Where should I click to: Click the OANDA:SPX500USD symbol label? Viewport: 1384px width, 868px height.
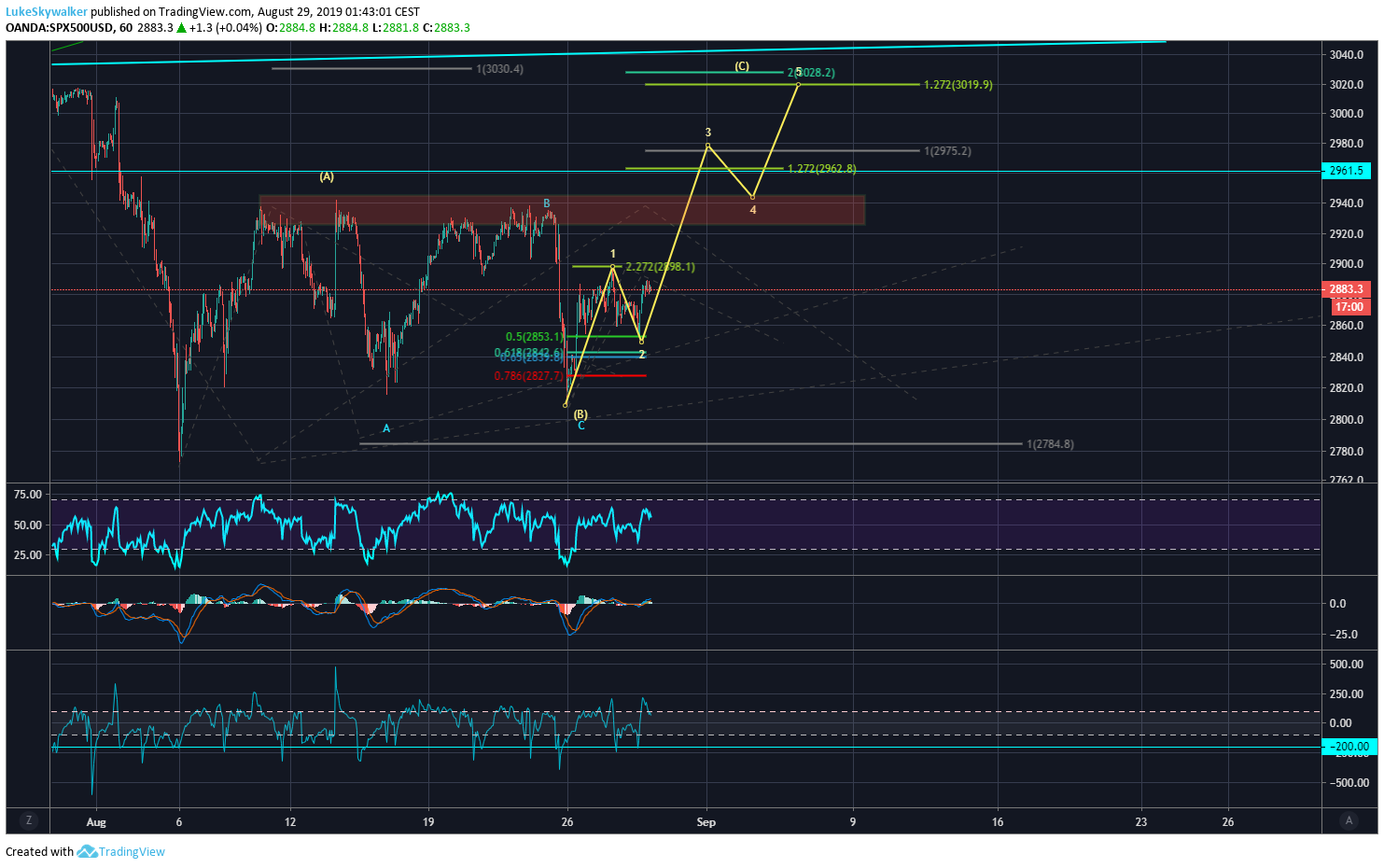point(60,27)
